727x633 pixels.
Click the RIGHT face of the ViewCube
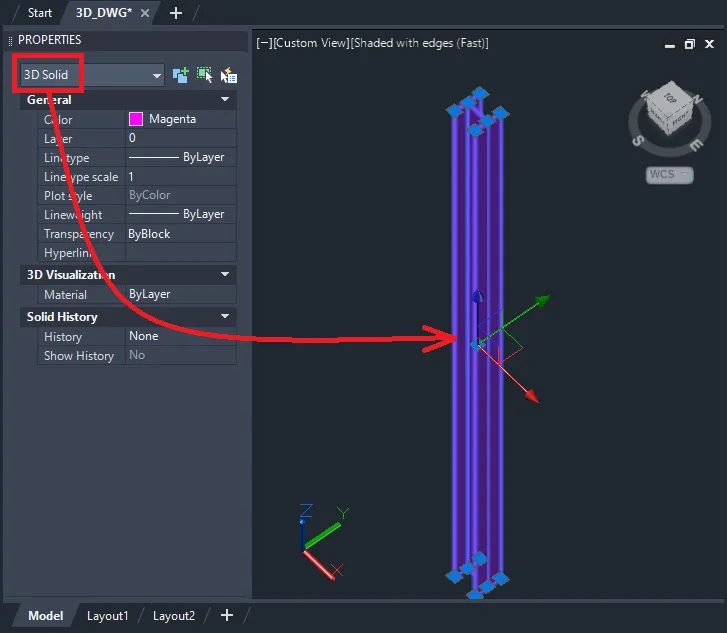coord(681,118)
